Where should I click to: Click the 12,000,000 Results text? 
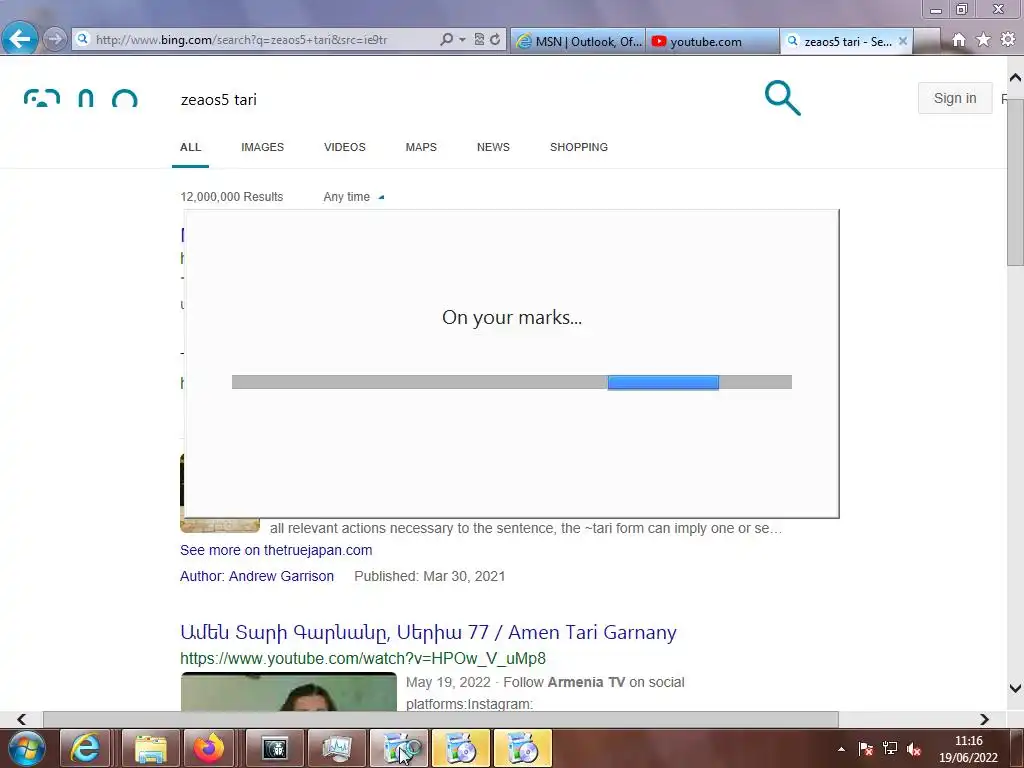[232, 197]
